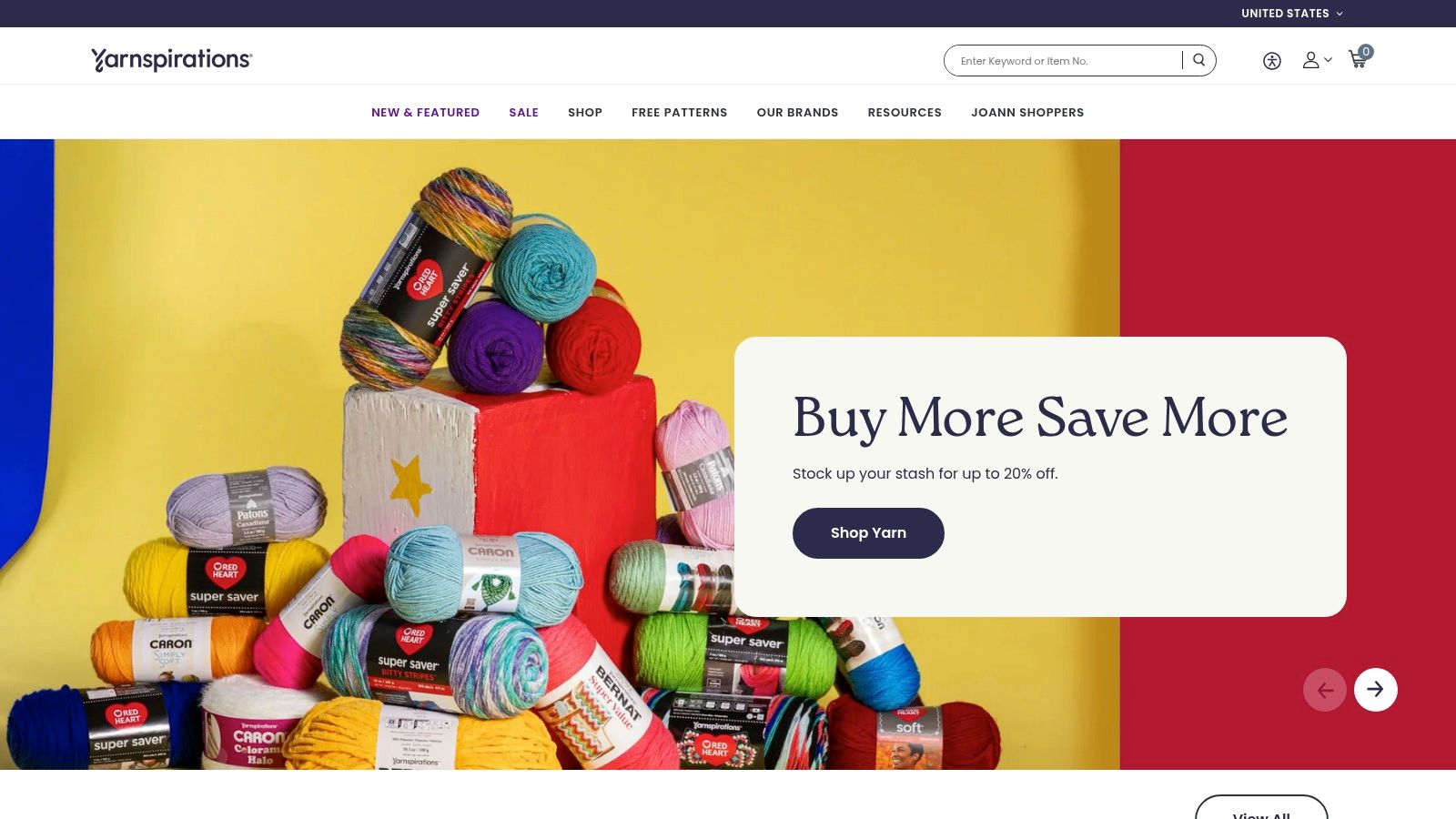Go to next carousel slide arrow
The width and height of the screenshot is (1456, 819).
pos(1375,690)
